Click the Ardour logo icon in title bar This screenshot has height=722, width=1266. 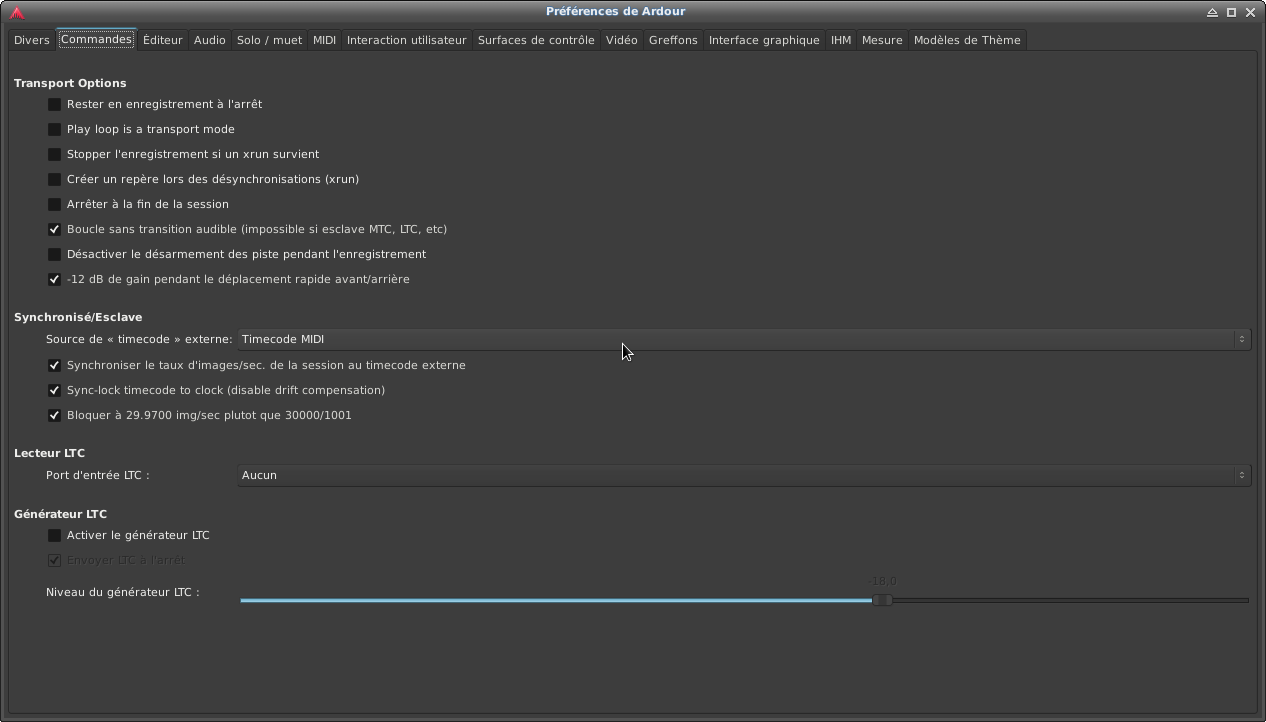coord(17,12)
